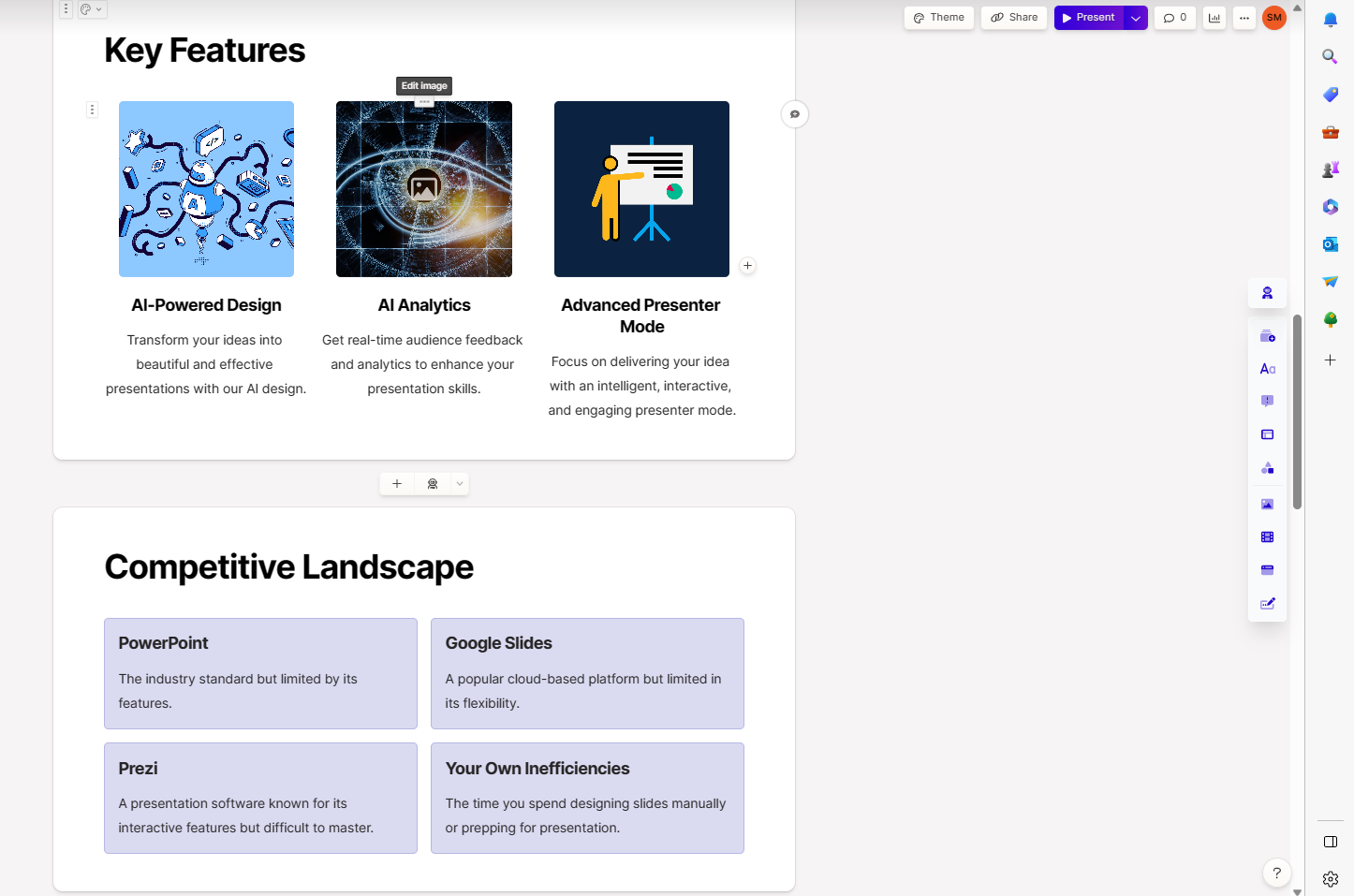
Task: Click the Edit image tooltip button
Action: click(424, 86)
